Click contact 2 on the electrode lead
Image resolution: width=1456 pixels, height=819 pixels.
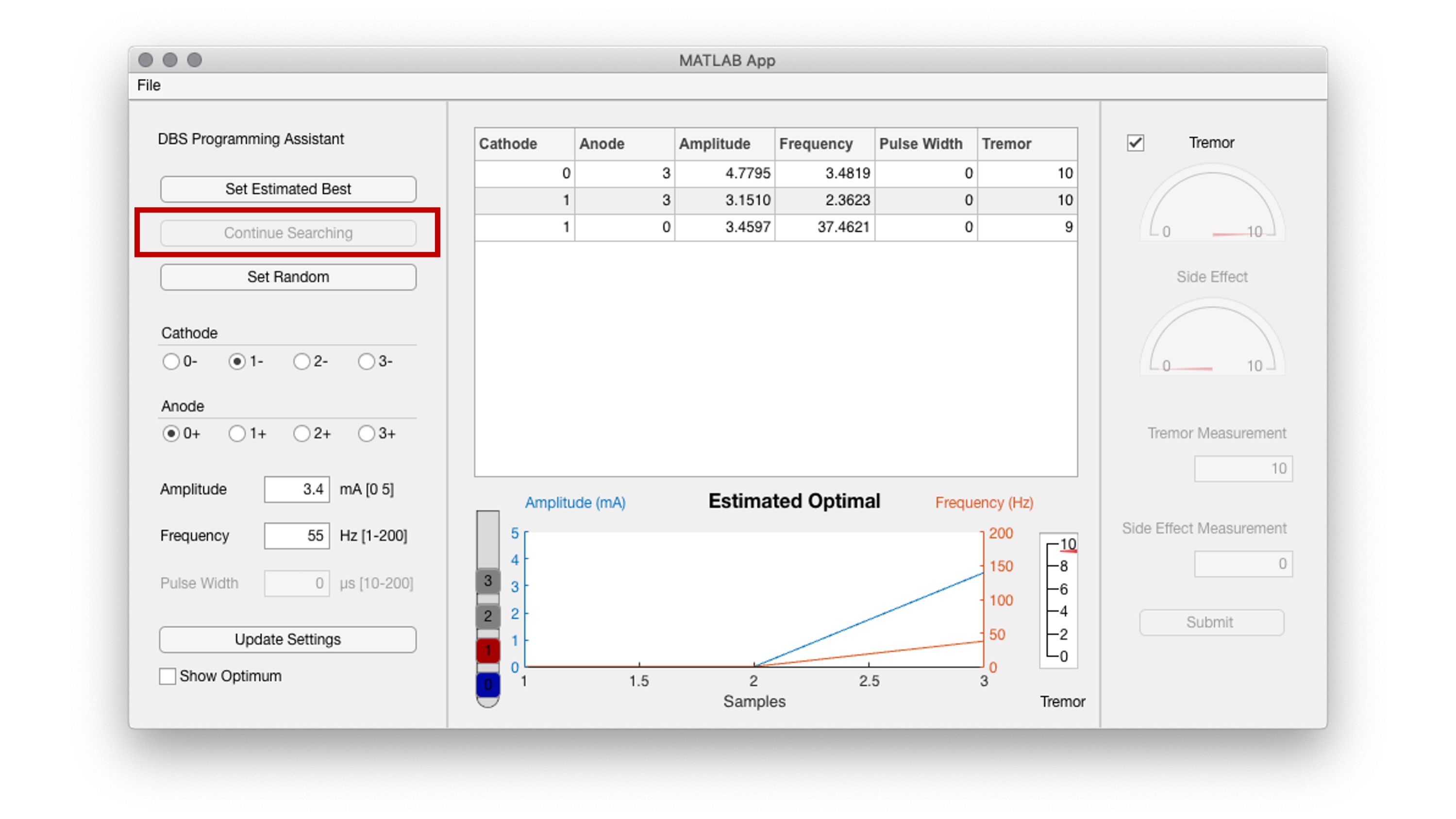[x=487, y=617]
